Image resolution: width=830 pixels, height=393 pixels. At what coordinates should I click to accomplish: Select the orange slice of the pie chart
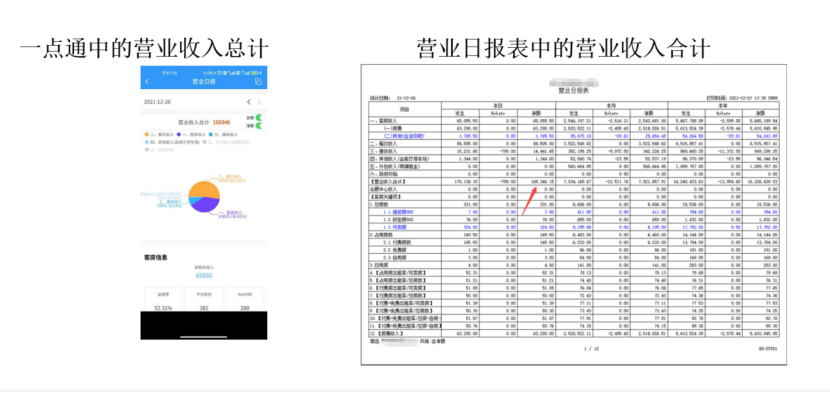tap(203, 189)
